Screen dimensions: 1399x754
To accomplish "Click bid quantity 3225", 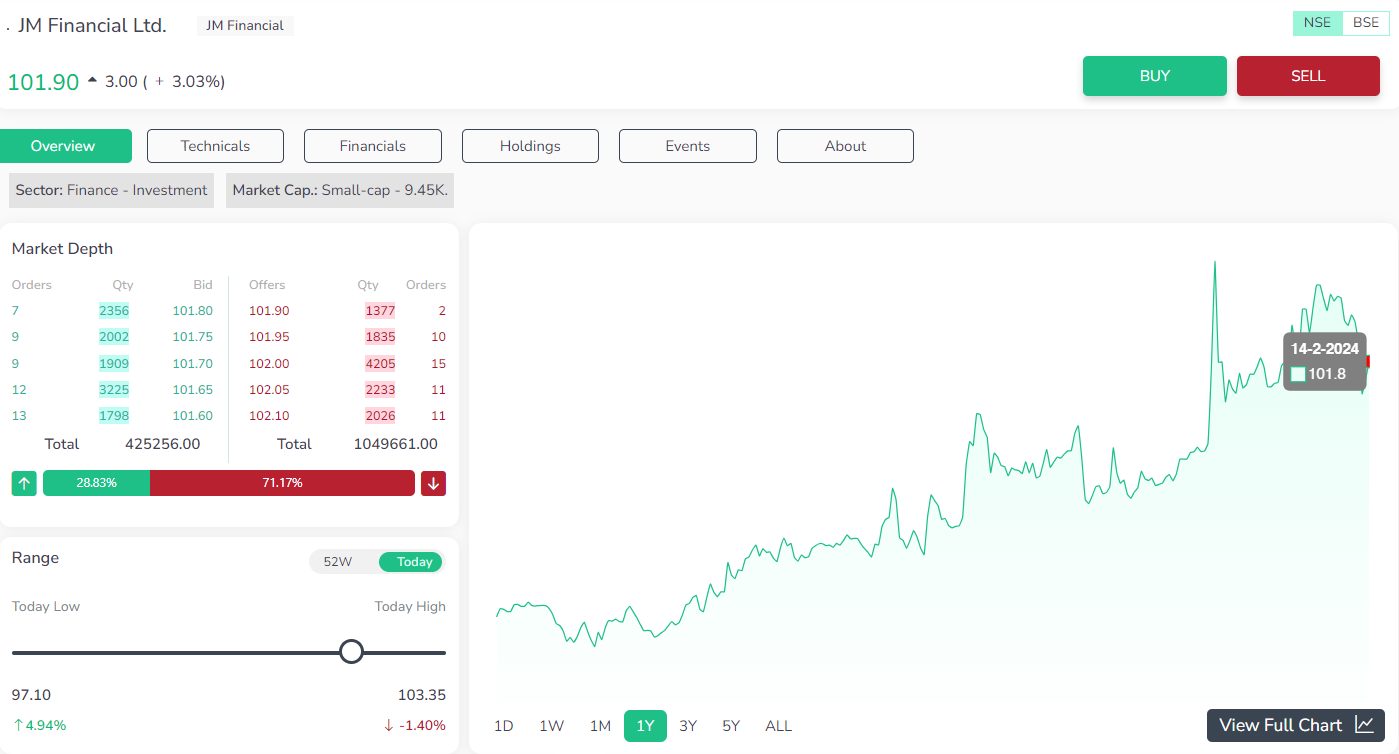I will click(x=114, y=389).
